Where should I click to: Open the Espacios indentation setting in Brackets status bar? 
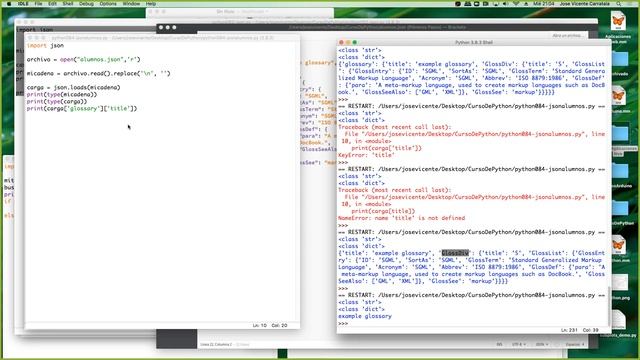pyautogui.click(x=575, y=344)
